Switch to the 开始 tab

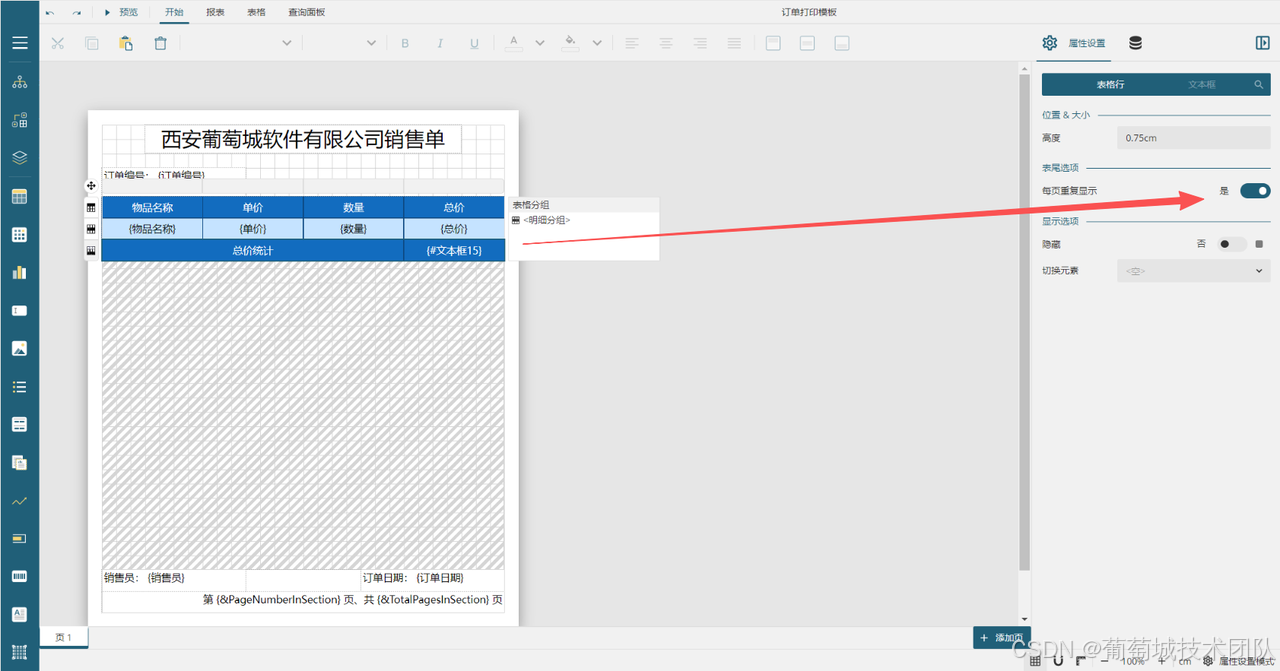pos(174,13)
